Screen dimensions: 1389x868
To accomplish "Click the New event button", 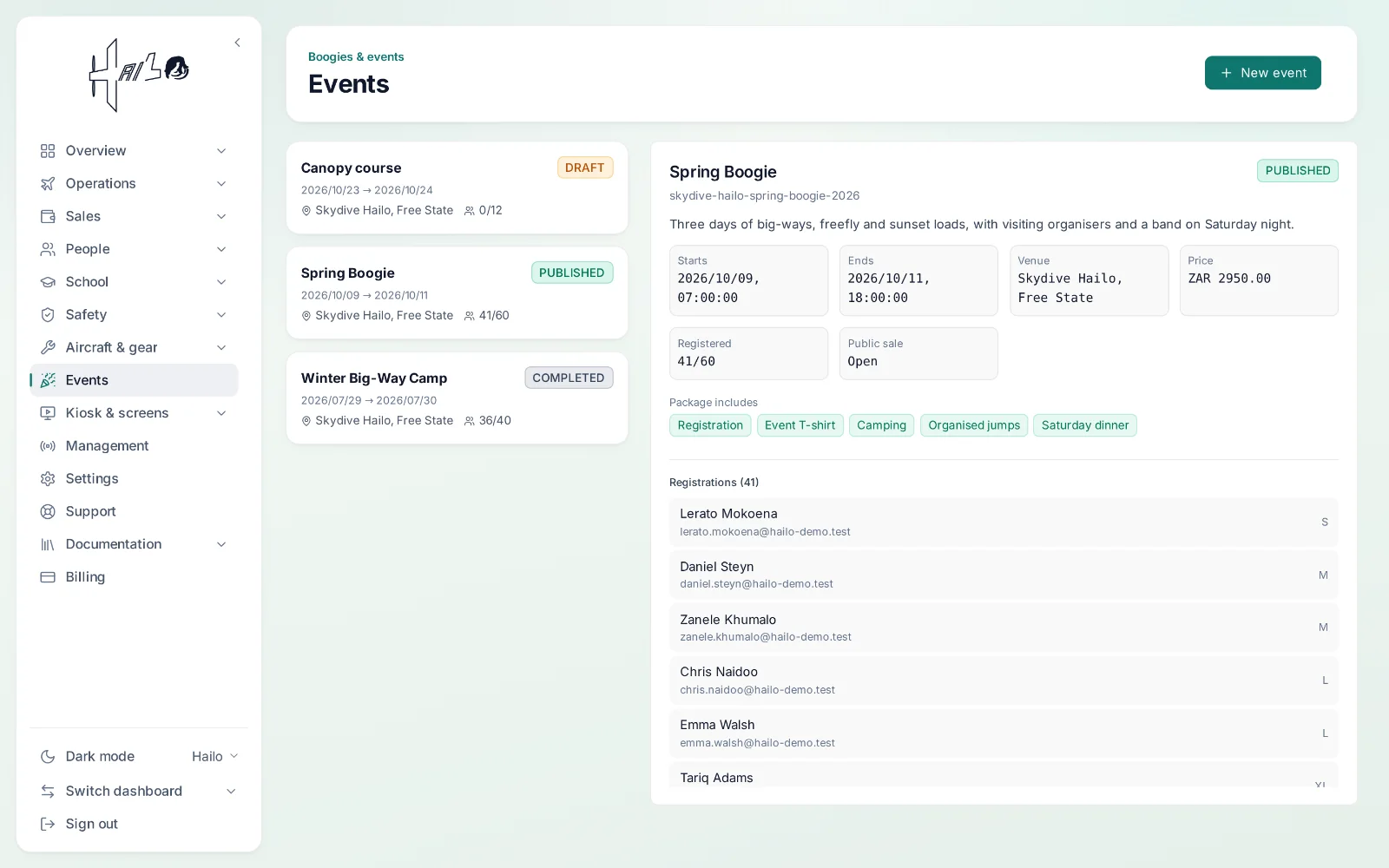I will 1263,73.
